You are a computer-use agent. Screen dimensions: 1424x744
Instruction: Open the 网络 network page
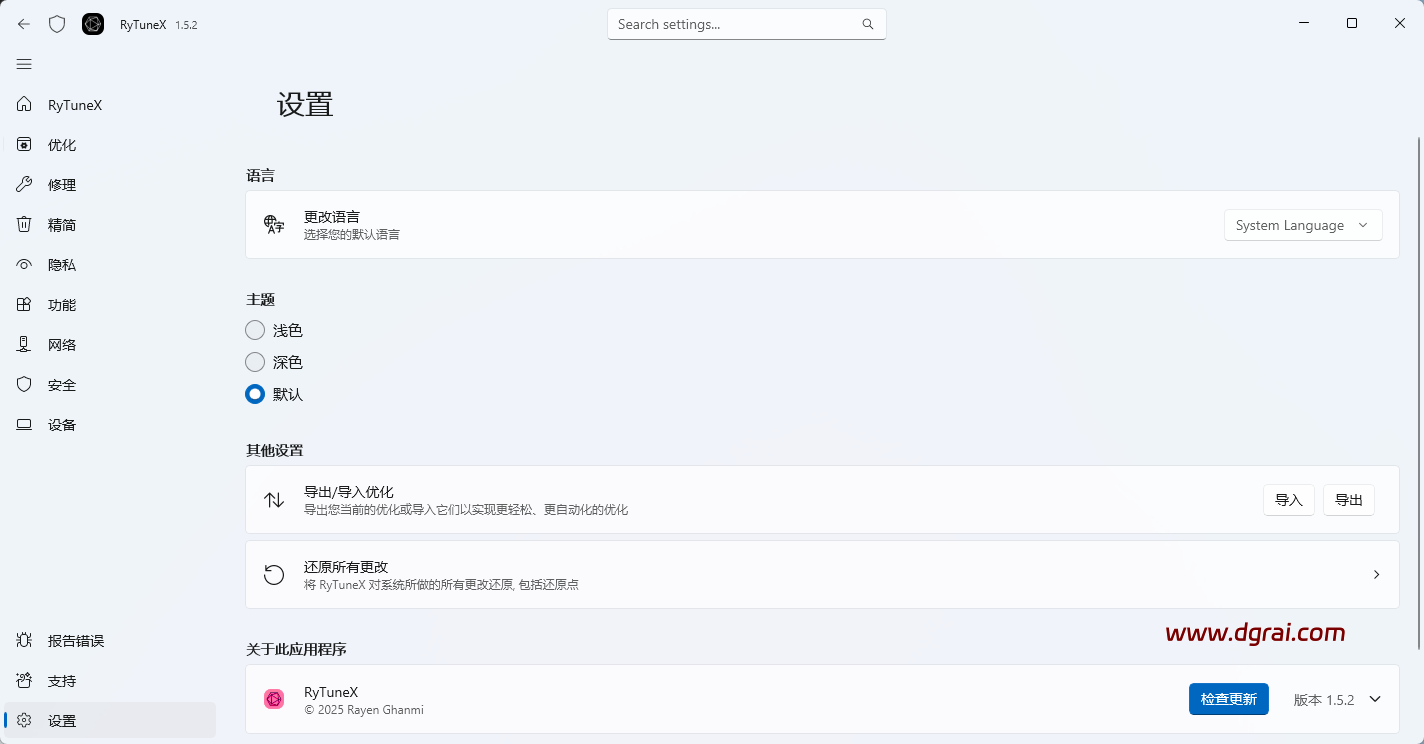(x=61, y=344)
